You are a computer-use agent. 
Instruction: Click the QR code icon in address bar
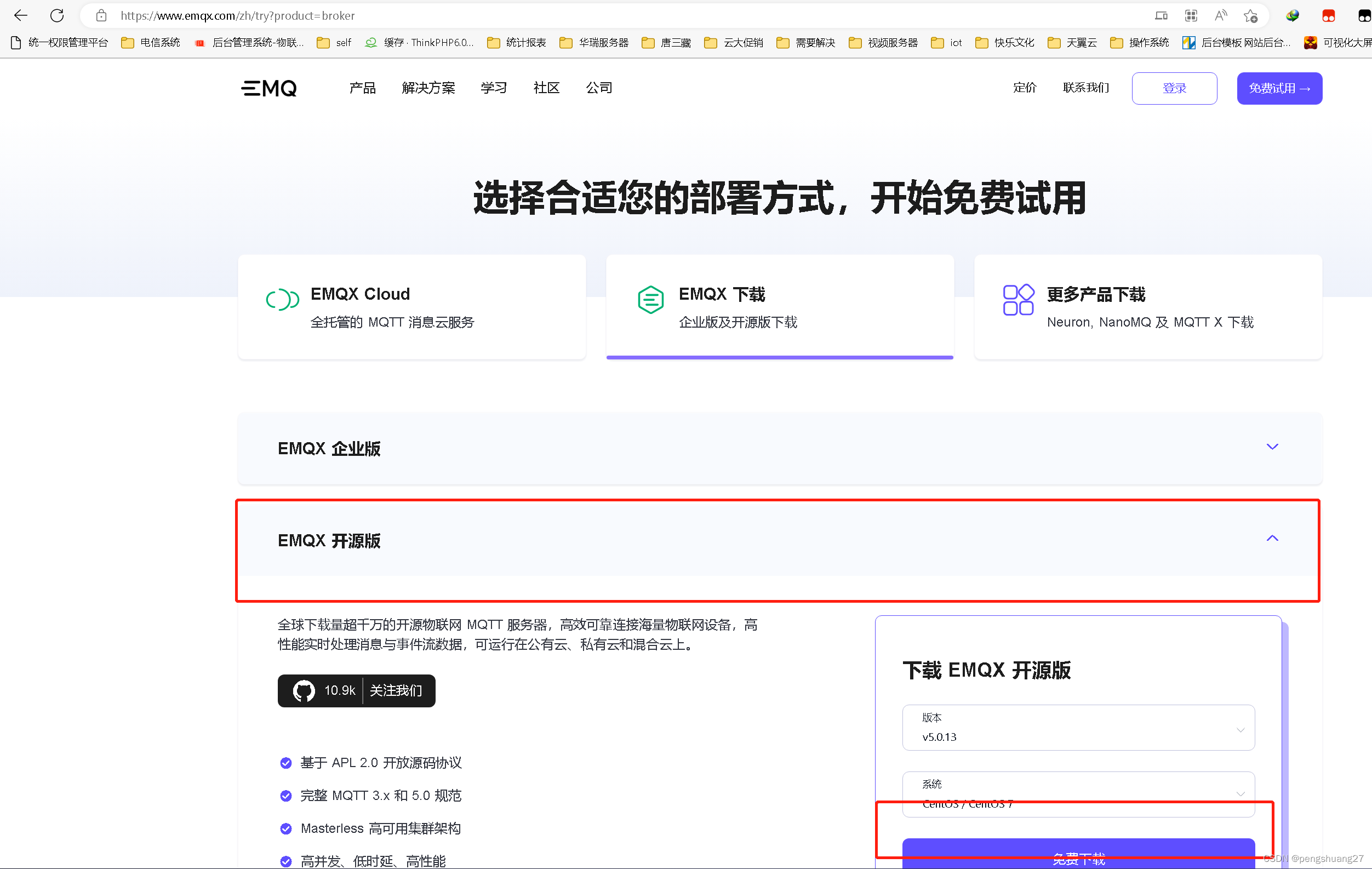coord(1191,15)
